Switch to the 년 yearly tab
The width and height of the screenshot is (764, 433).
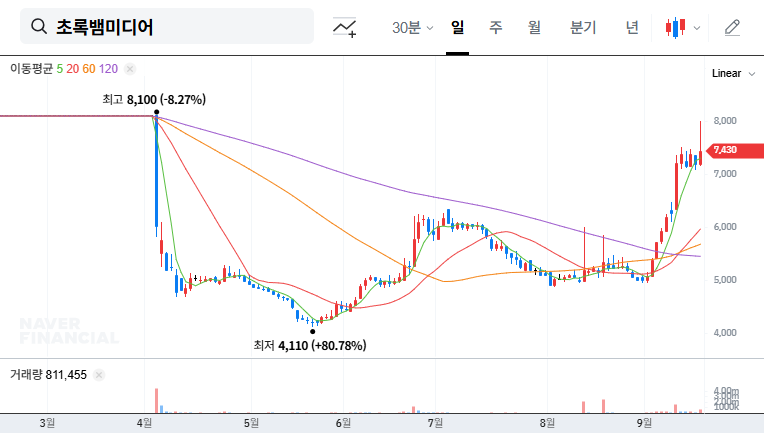[x=632, y=27]
